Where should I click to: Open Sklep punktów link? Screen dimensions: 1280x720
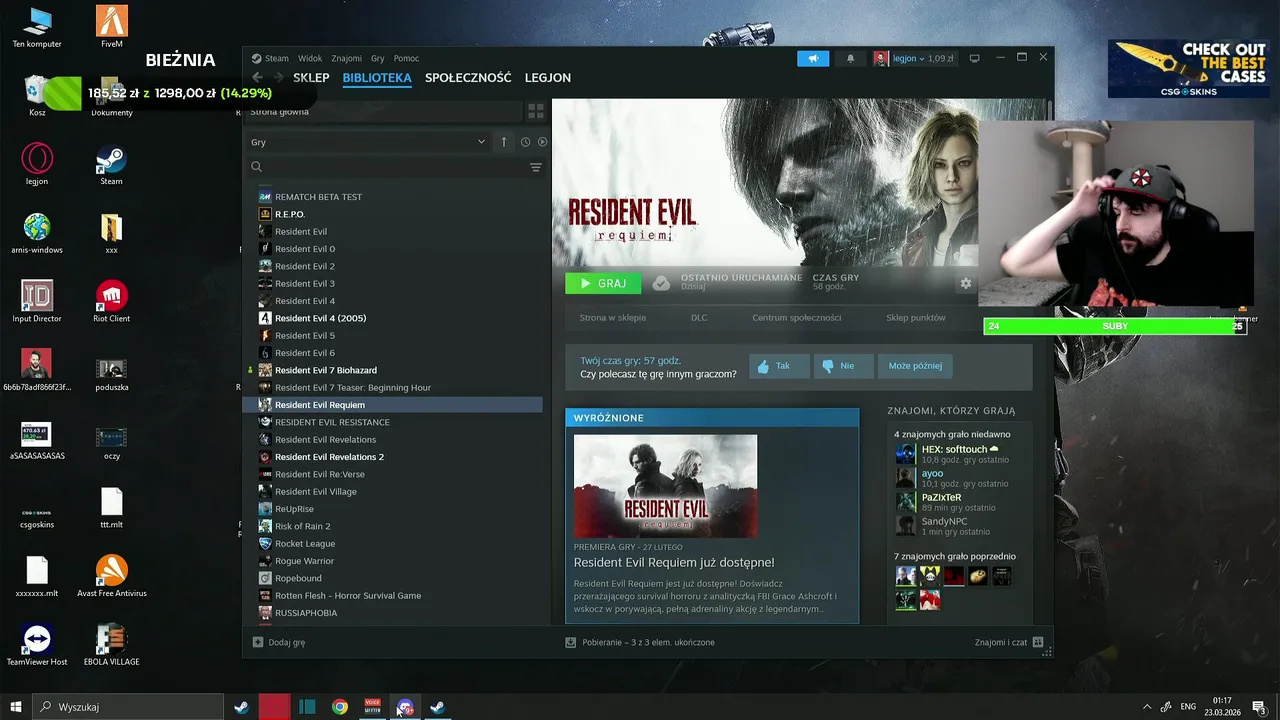(x=915, y=318)
